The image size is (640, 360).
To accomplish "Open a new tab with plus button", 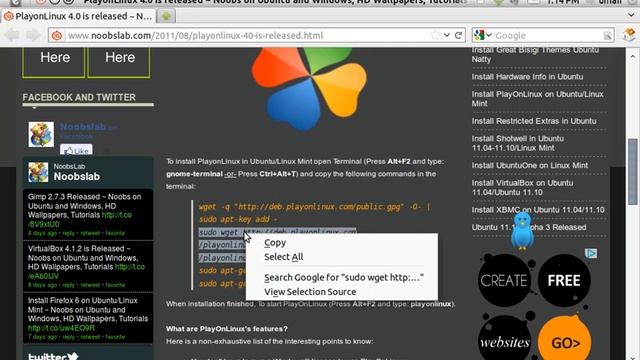I will click(166, 16).
